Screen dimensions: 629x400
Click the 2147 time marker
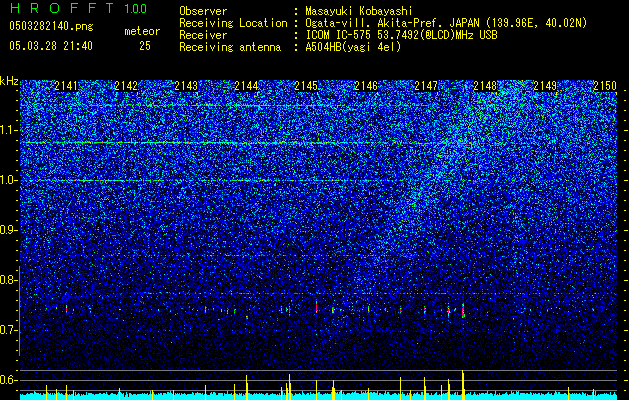pyautogui.click(x=426, y=86)
